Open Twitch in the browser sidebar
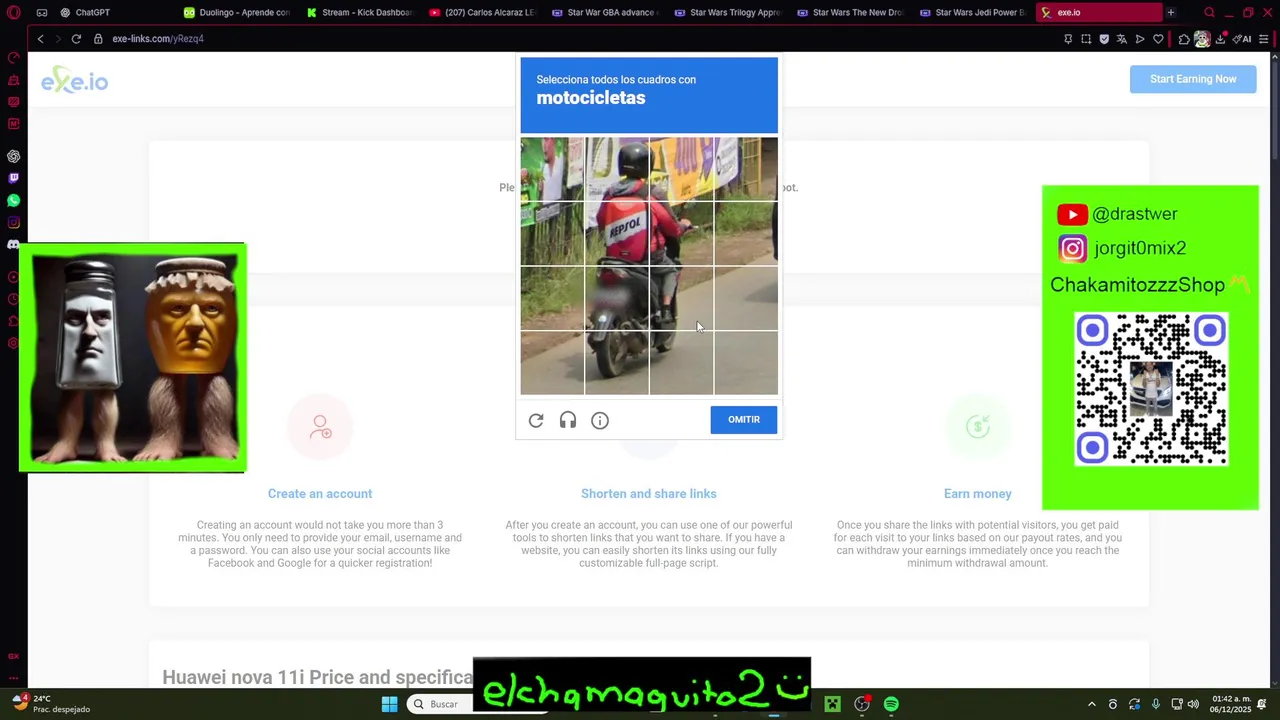 pyautogui.click(x=13, y=178)
